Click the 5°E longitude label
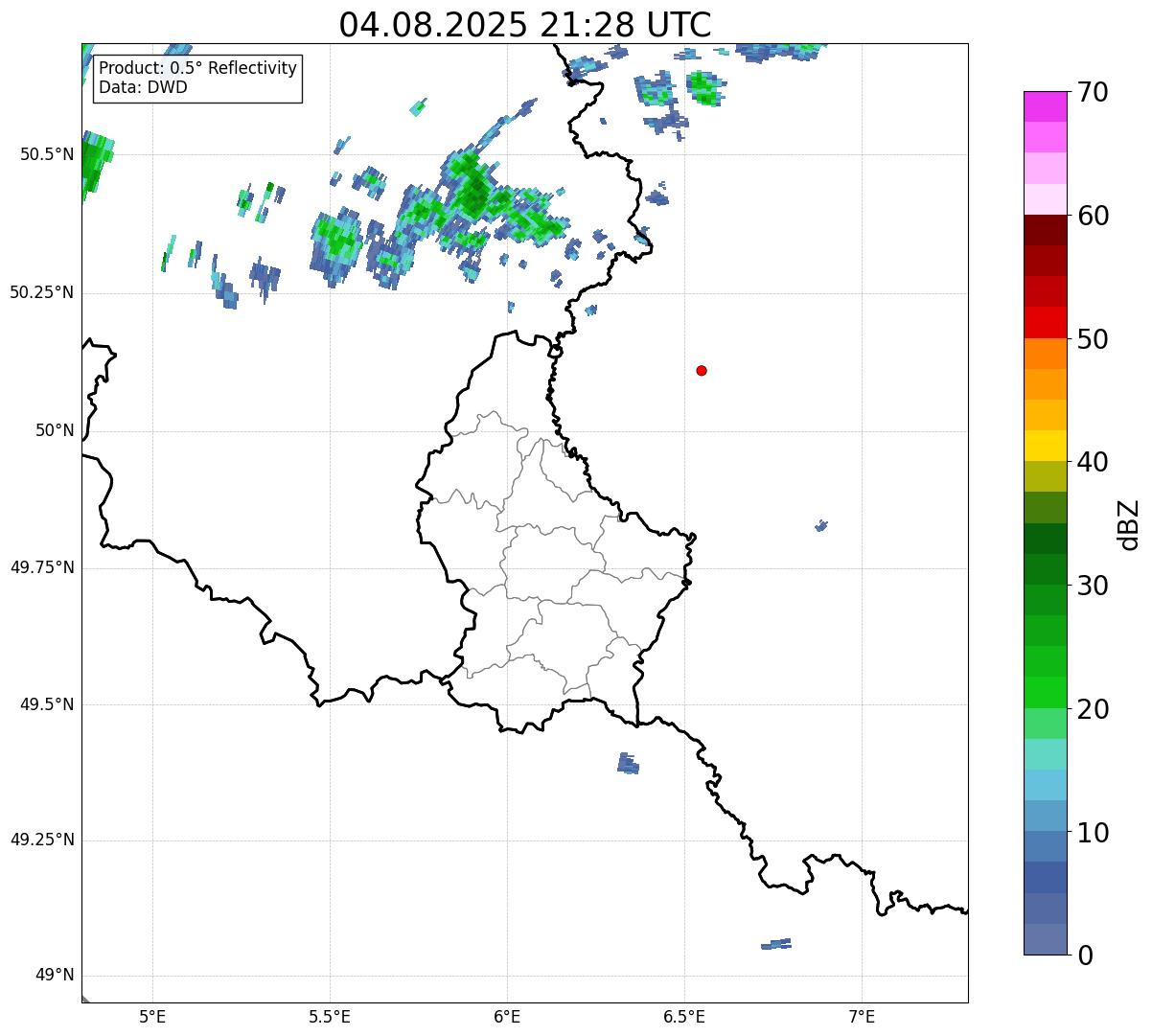1152x1036 pixels. [x=152, y=1016]
